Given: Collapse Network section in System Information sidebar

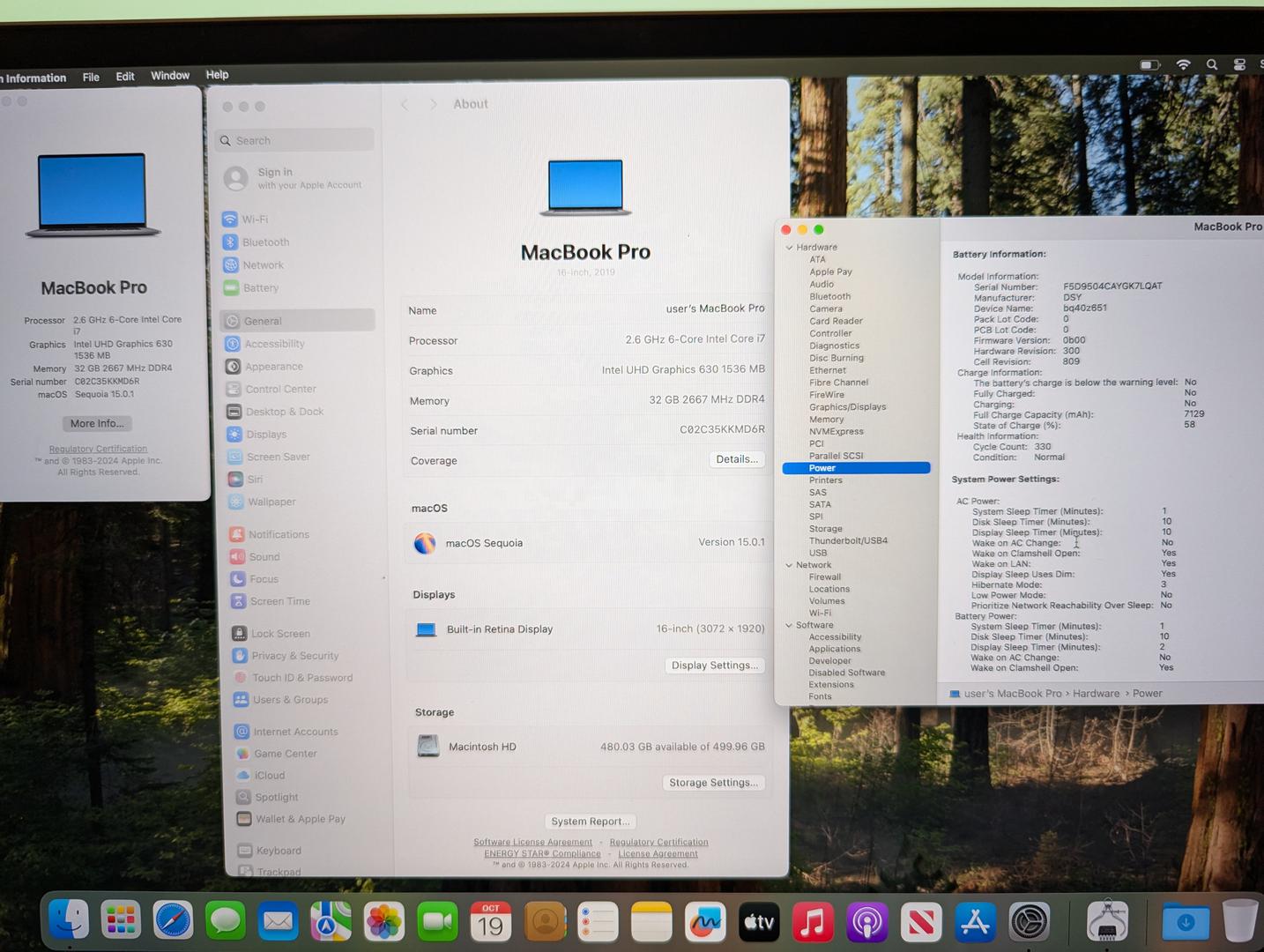Looking at the screenshot, I should tap(789, 565).
